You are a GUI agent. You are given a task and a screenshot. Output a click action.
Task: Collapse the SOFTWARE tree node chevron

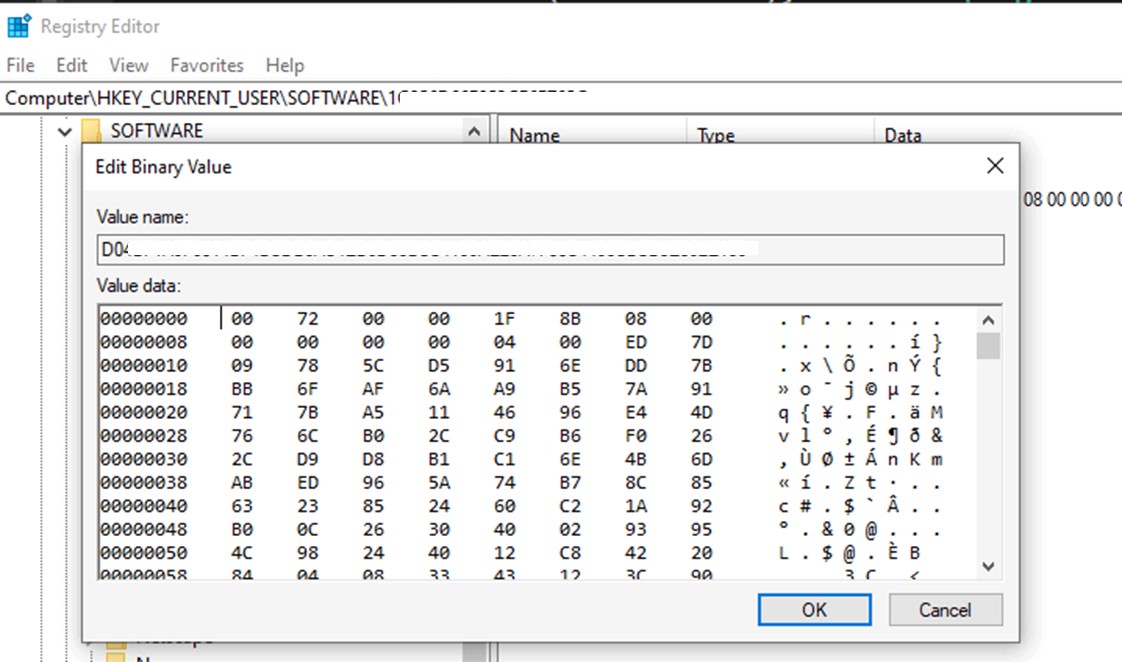pos(64,132)
